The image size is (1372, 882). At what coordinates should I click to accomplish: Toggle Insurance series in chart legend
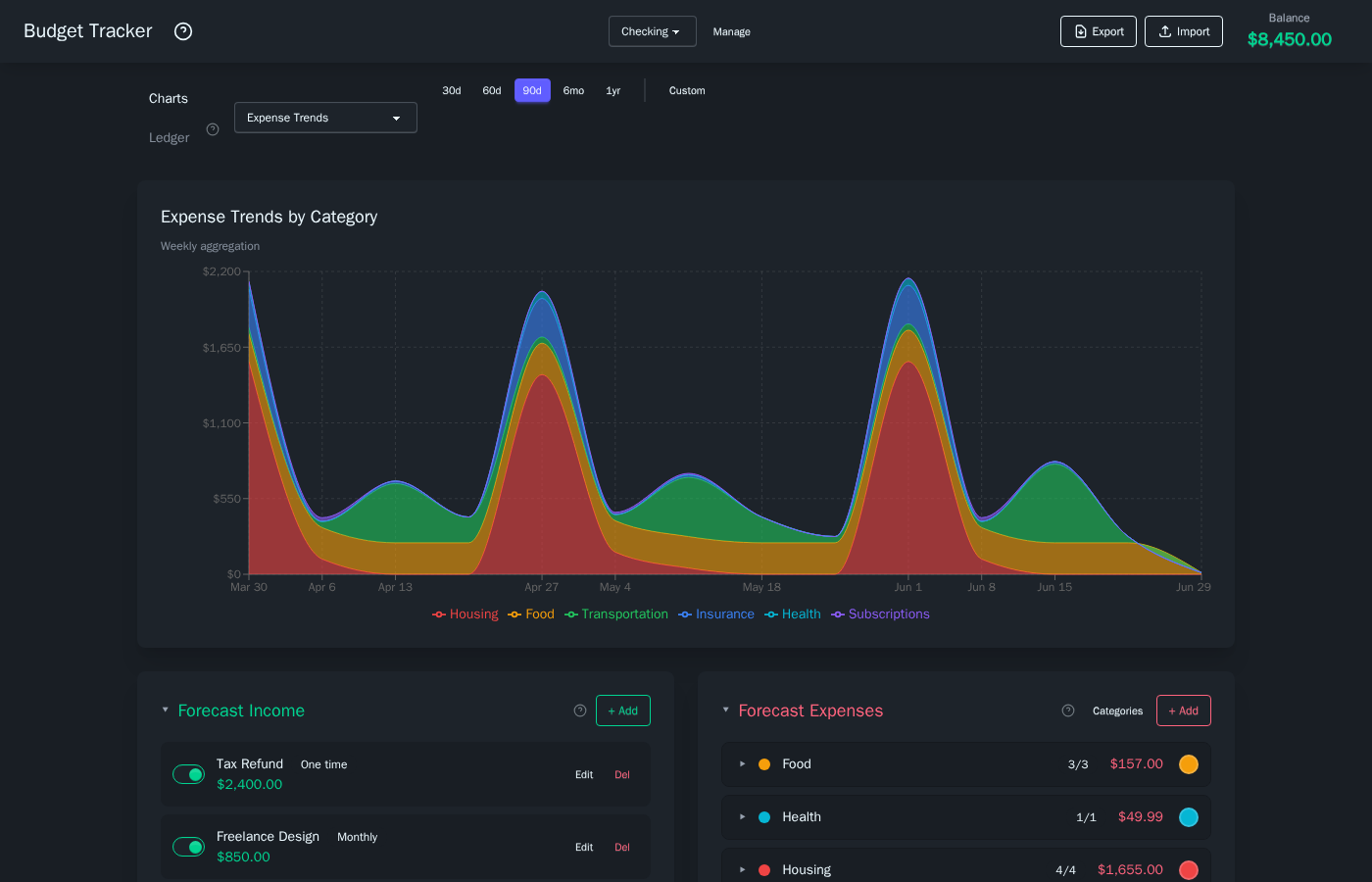click(x=716, y=614)
